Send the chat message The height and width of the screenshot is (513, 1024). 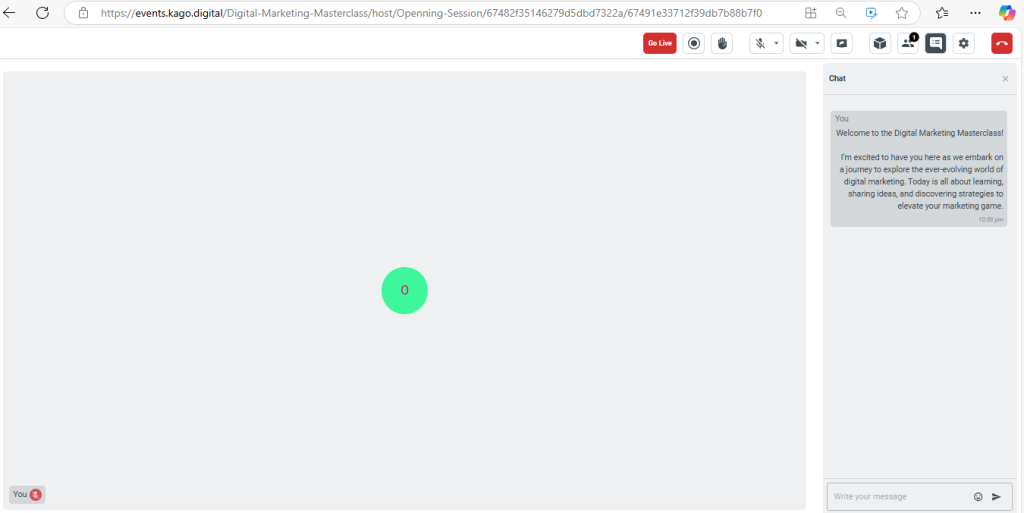pyautogui.click(x=997, y=497)
